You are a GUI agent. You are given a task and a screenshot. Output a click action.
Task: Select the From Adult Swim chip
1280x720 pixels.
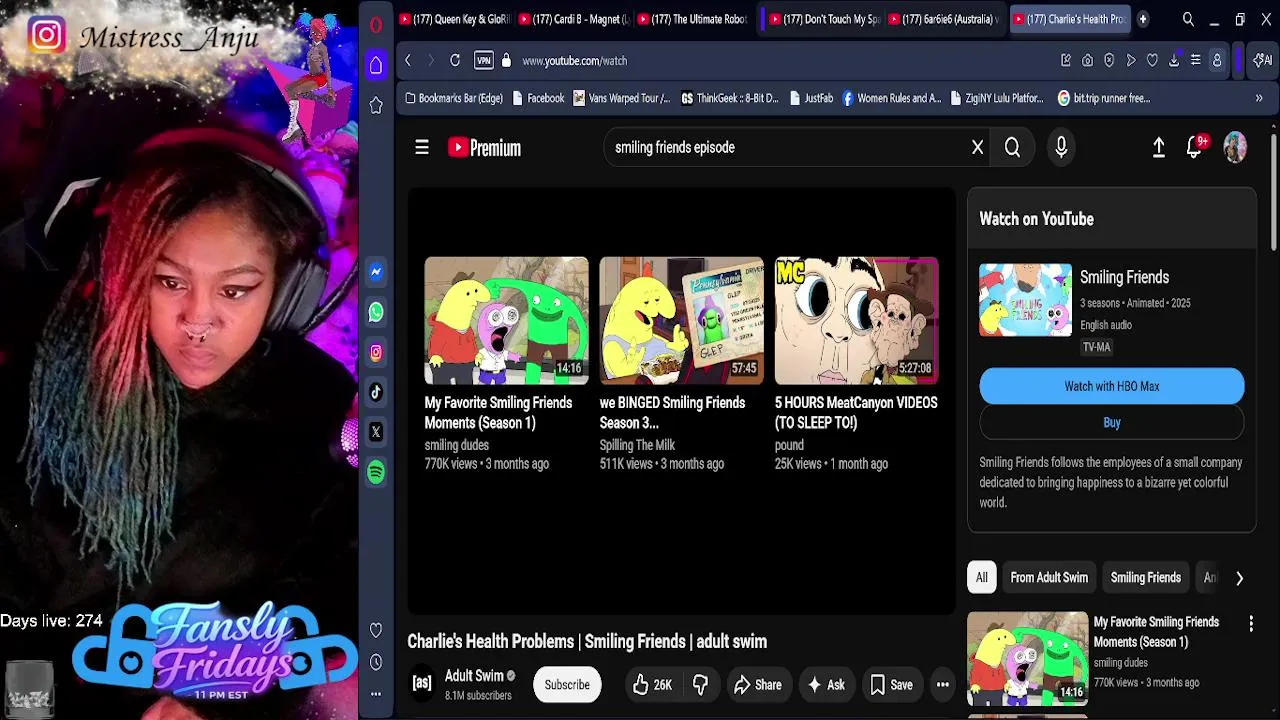coord(1049,577)
